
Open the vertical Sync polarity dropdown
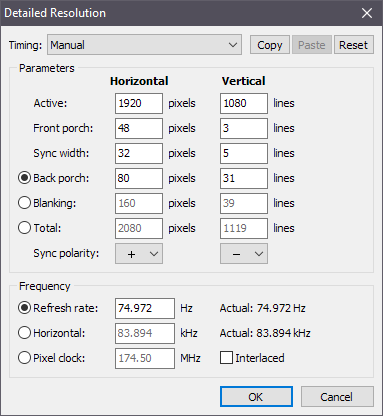(x=244, y=254)
